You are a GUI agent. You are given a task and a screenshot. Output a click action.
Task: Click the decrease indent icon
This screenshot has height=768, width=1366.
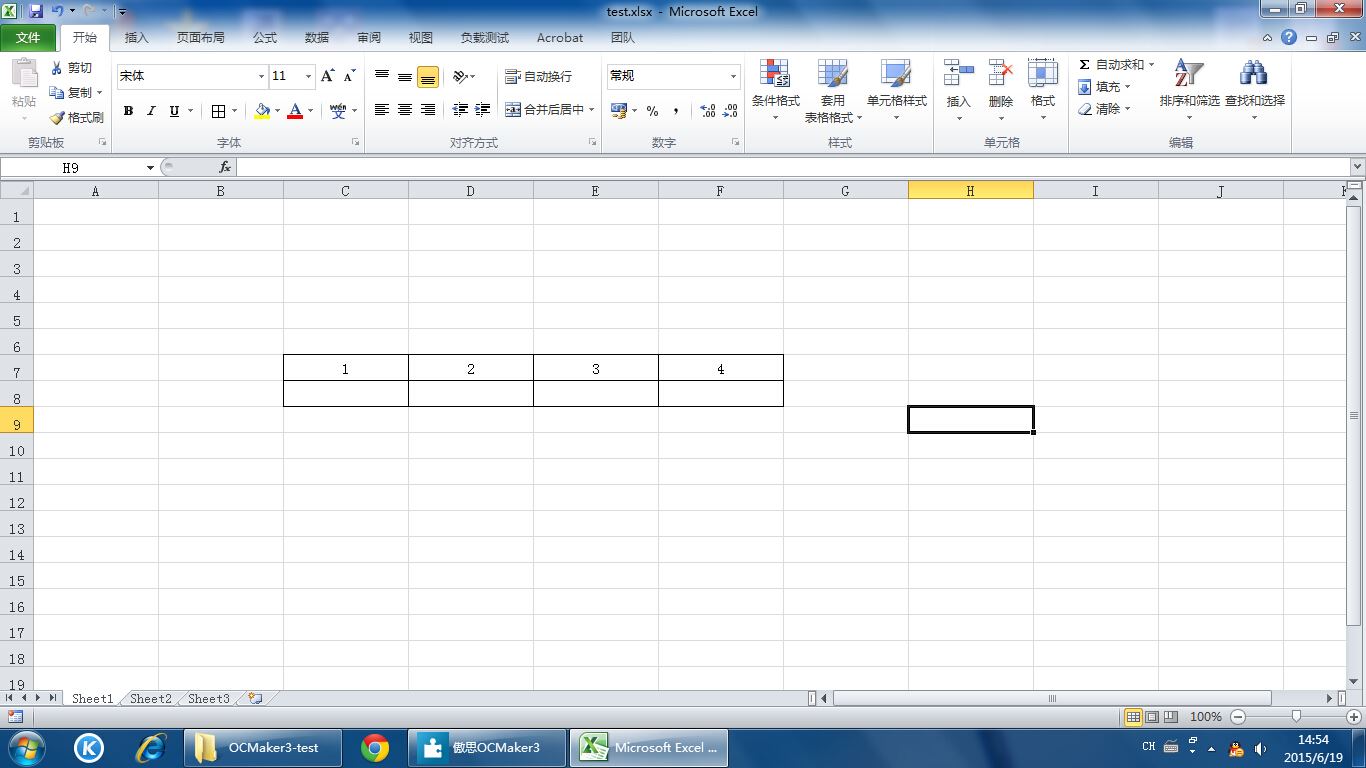pyautogui.click(x=460, y=110)
